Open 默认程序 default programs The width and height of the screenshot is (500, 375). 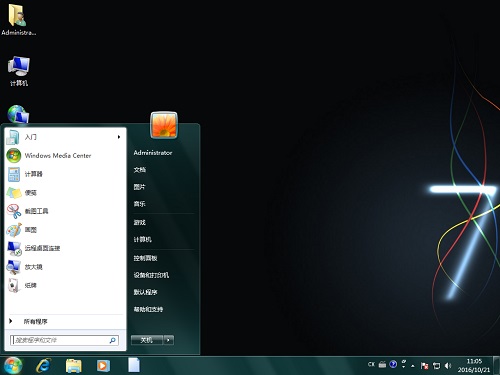pos(145,292)
